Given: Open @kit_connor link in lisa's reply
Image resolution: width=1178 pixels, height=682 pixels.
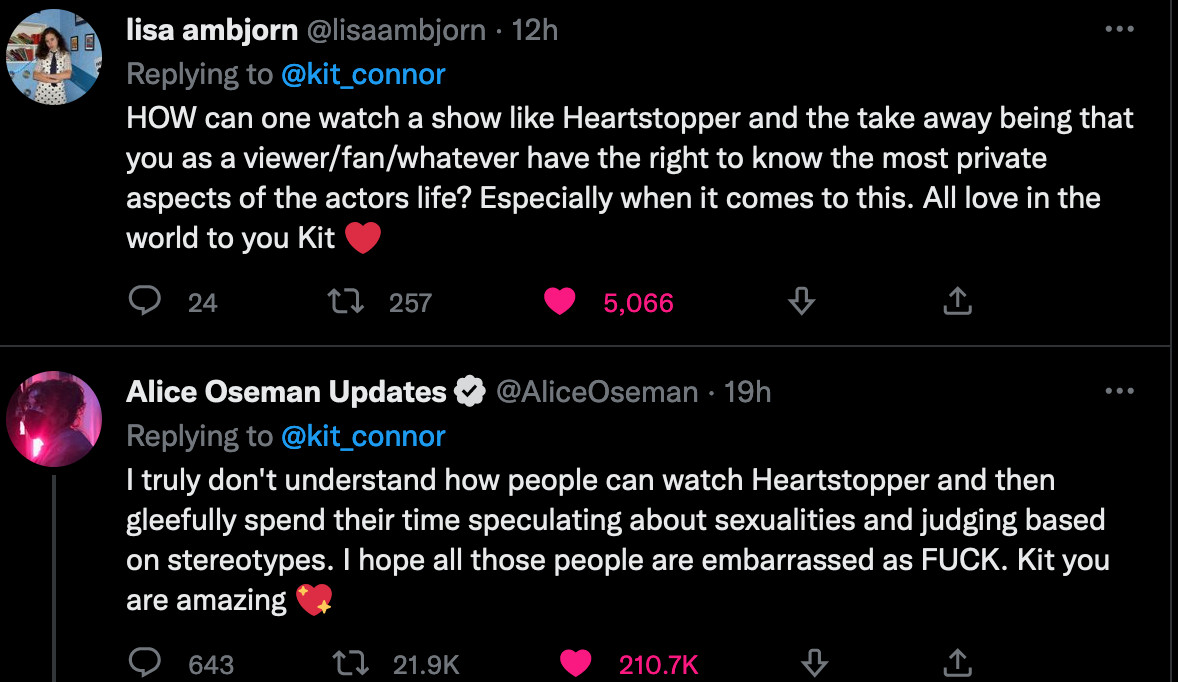Looking at the screenshot, I should (363, 74).
